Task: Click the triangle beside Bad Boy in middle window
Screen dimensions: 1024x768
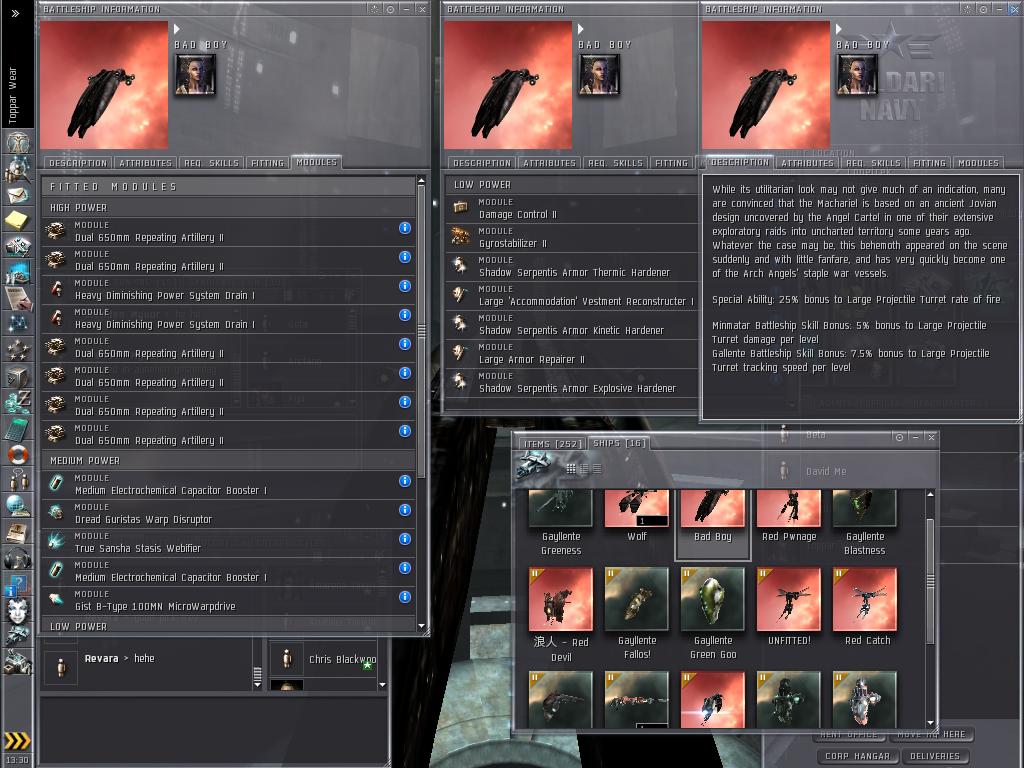Action: coord(581,29)
